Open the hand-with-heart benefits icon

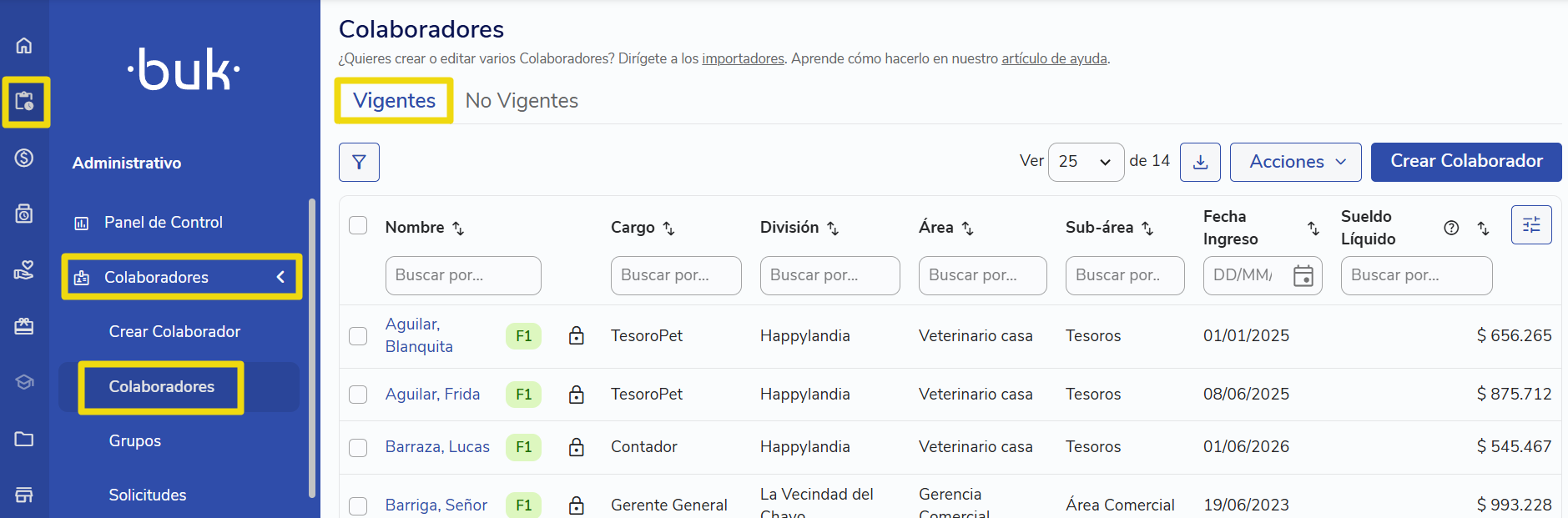point(24,270)
